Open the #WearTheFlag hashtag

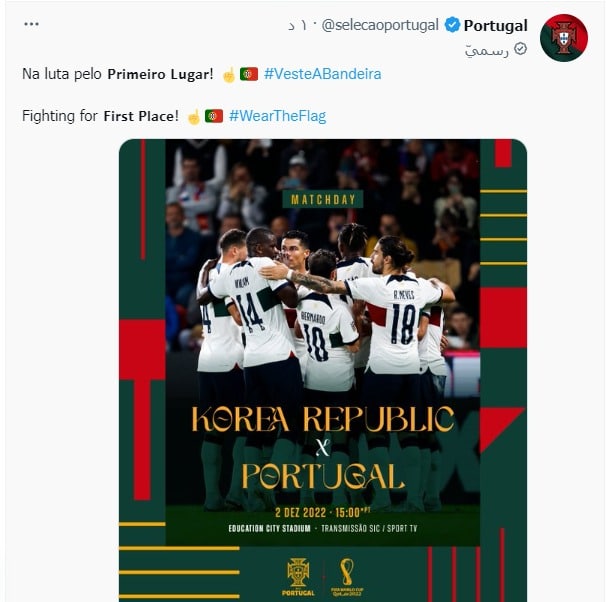[x=278, y=116]
